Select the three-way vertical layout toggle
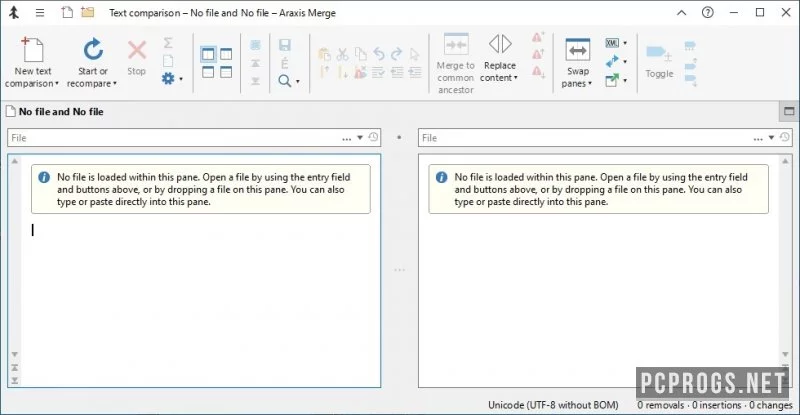This screenshot has width=800, height=415. click(226, 54)
